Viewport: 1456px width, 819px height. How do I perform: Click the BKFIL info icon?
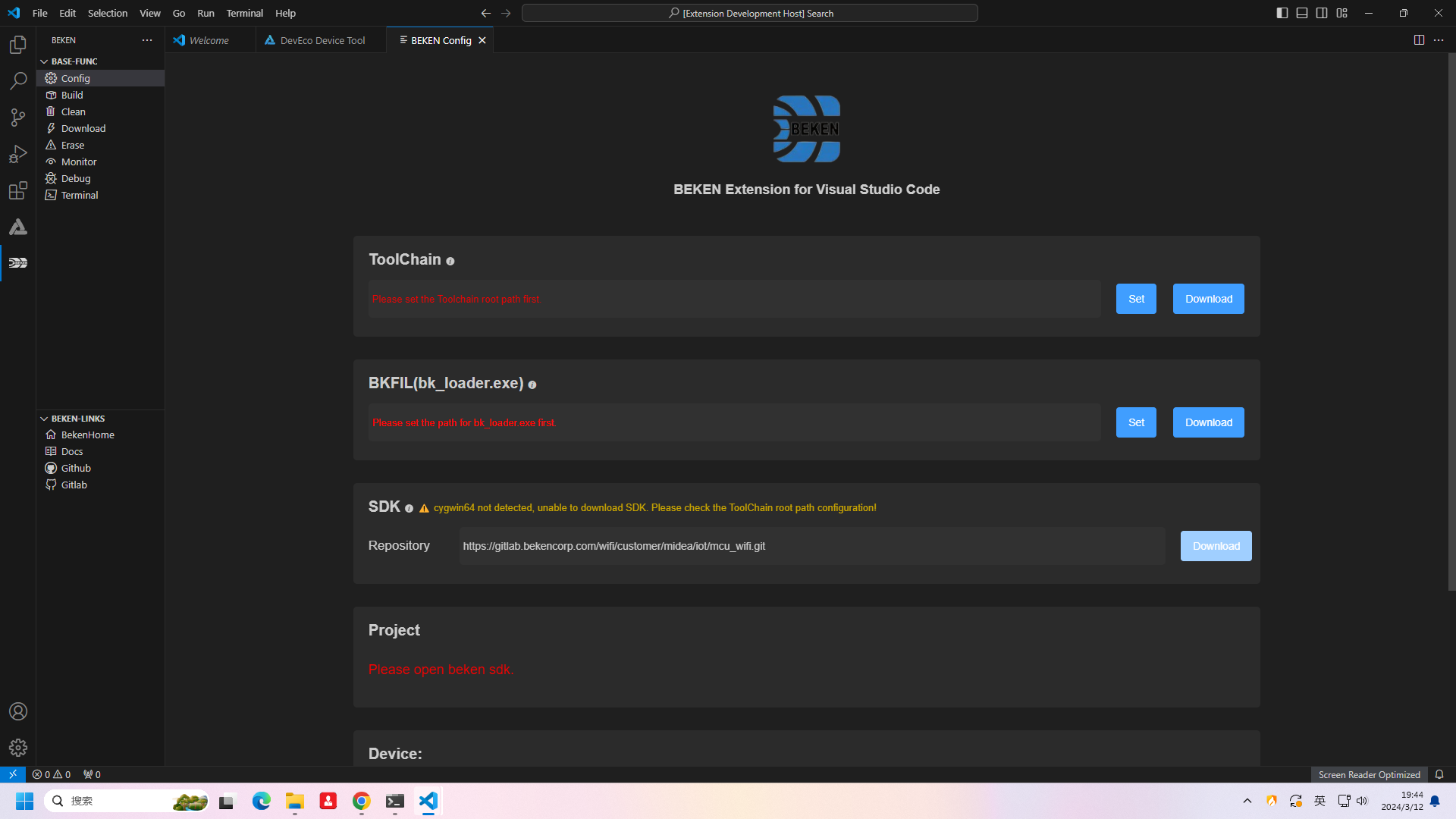[x=532, y=384]
